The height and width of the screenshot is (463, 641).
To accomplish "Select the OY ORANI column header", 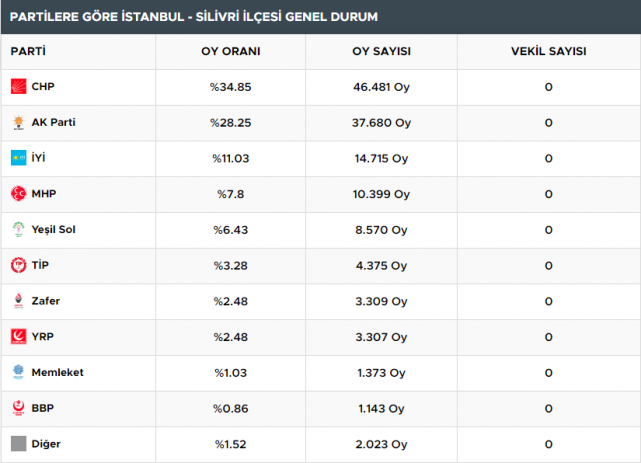I will (x=231, y=51).
